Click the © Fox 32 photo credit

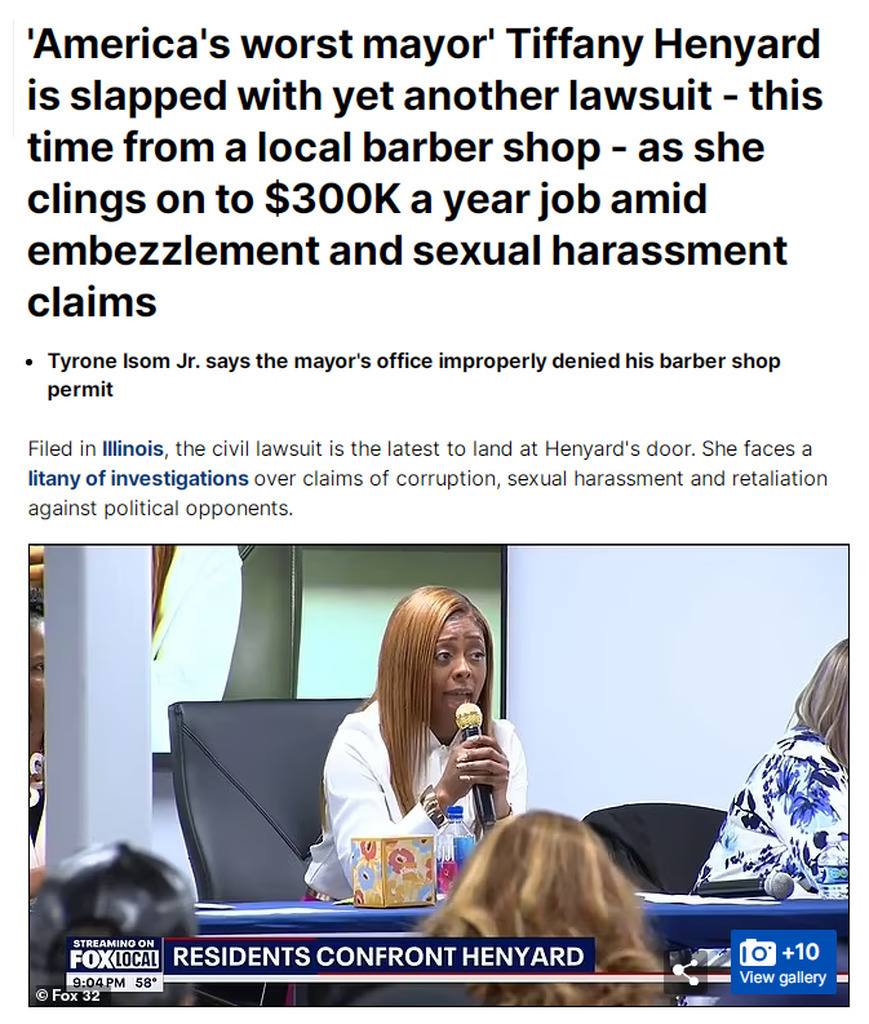coord(69,995)
